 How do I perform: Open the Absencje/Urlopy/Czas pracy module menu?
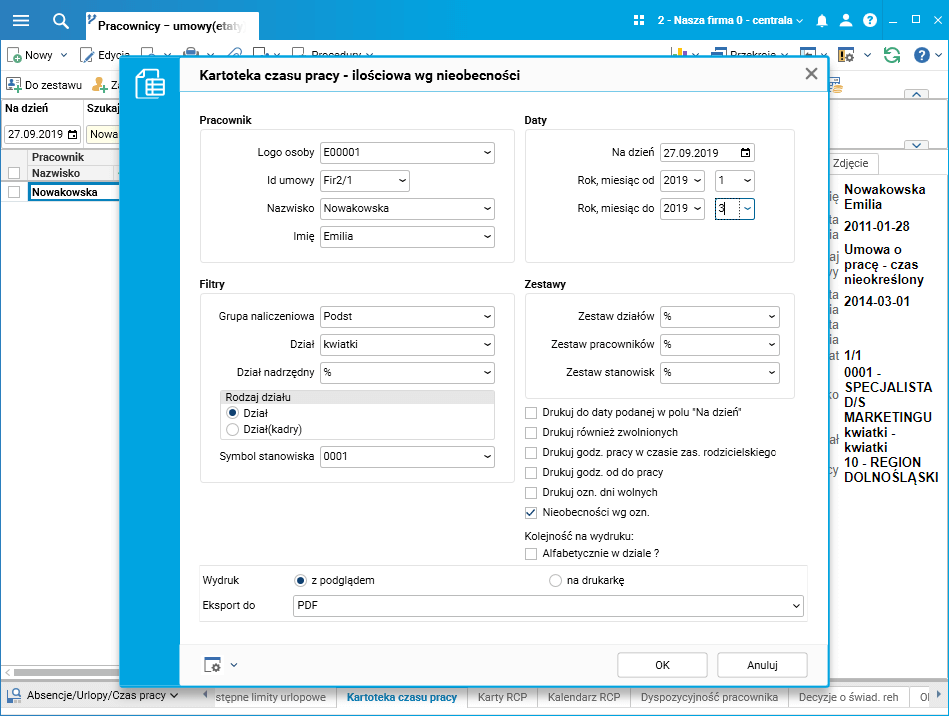tap(100, 695)
